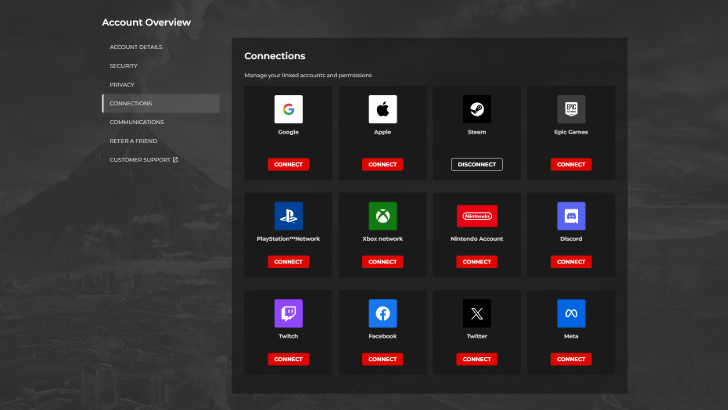Connect your Facebook account
728x410 pixels.
coord(383,359)
